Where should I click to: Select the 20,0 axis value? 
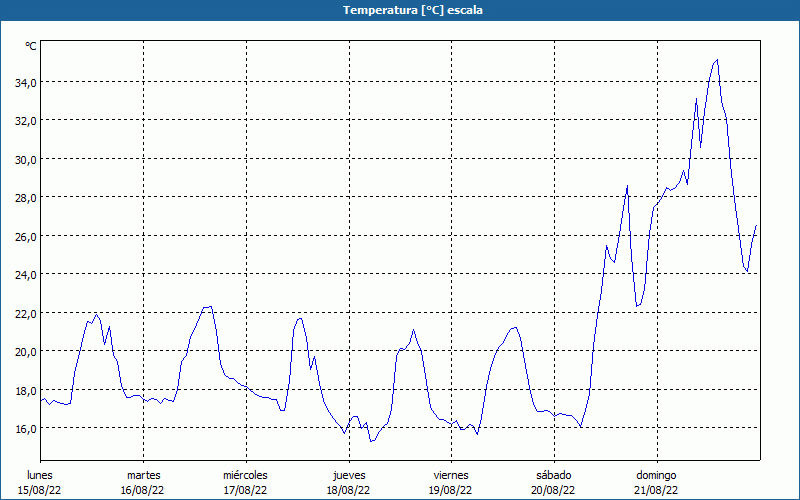26,352
